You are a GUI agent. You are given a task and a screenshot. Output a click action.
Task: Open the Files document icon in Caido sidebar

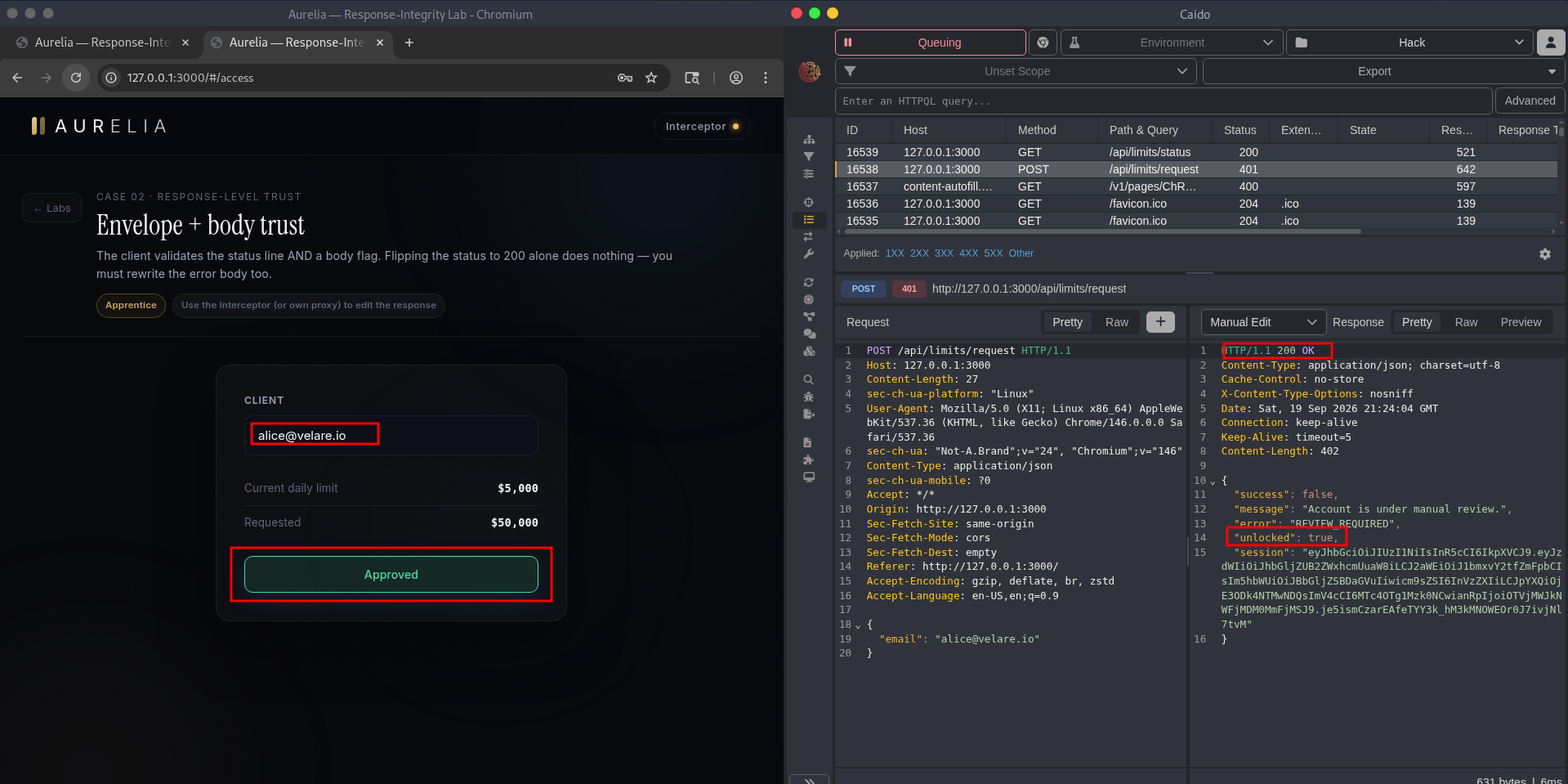809,442
